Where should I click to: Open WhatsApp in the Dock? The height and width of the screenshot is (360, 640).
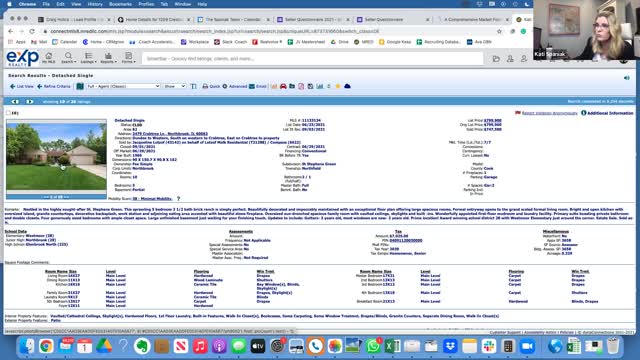(373, 346)
